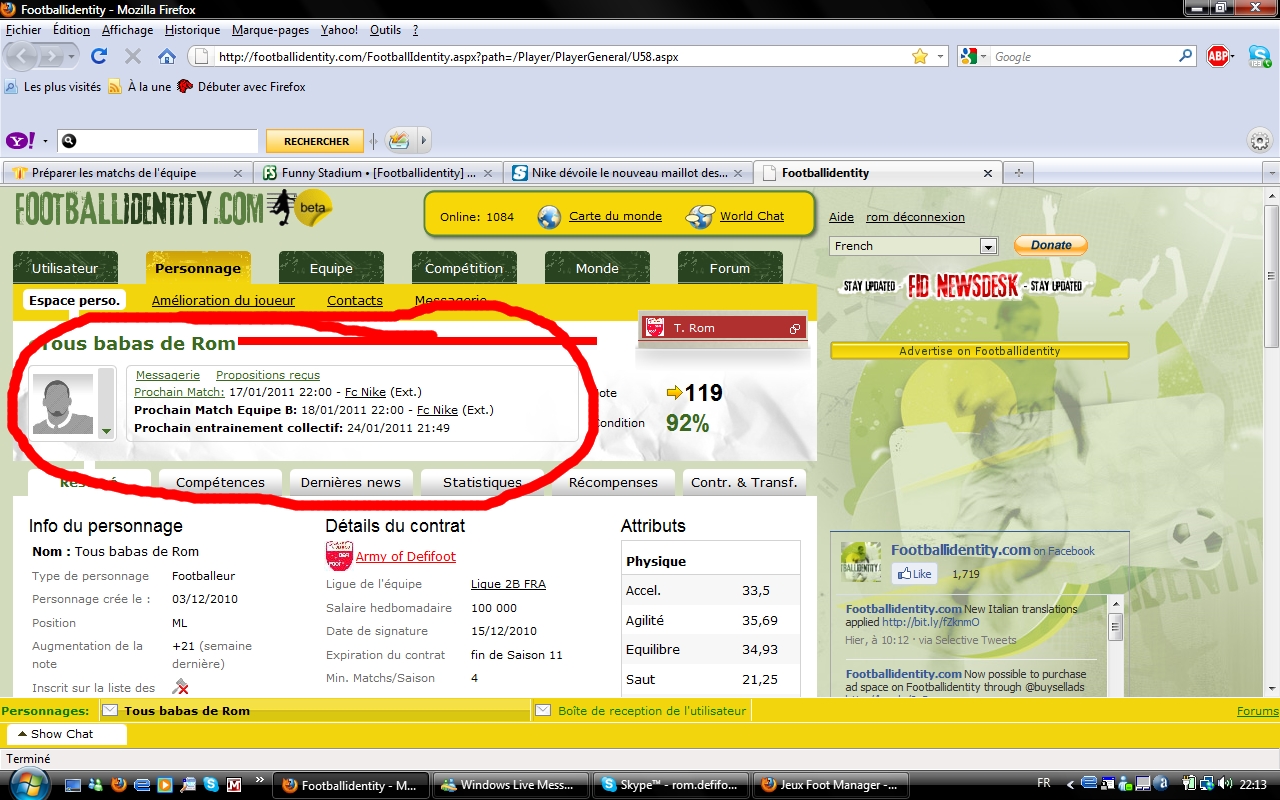Open the URL bar history dropdown arrow
This screenshot has height=800, width=1280.
(x=941, y=57)
